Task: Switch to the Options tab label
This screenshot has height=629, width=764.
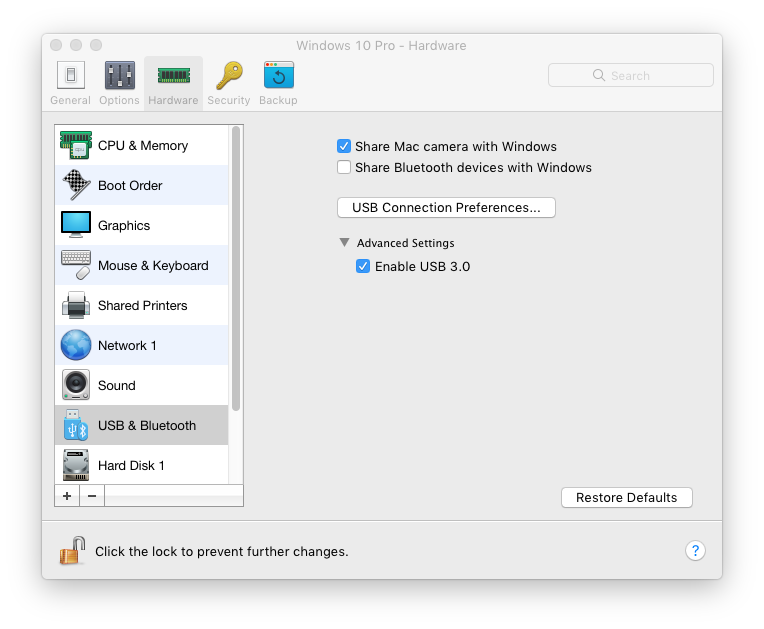Action: (x=119, y=100)
